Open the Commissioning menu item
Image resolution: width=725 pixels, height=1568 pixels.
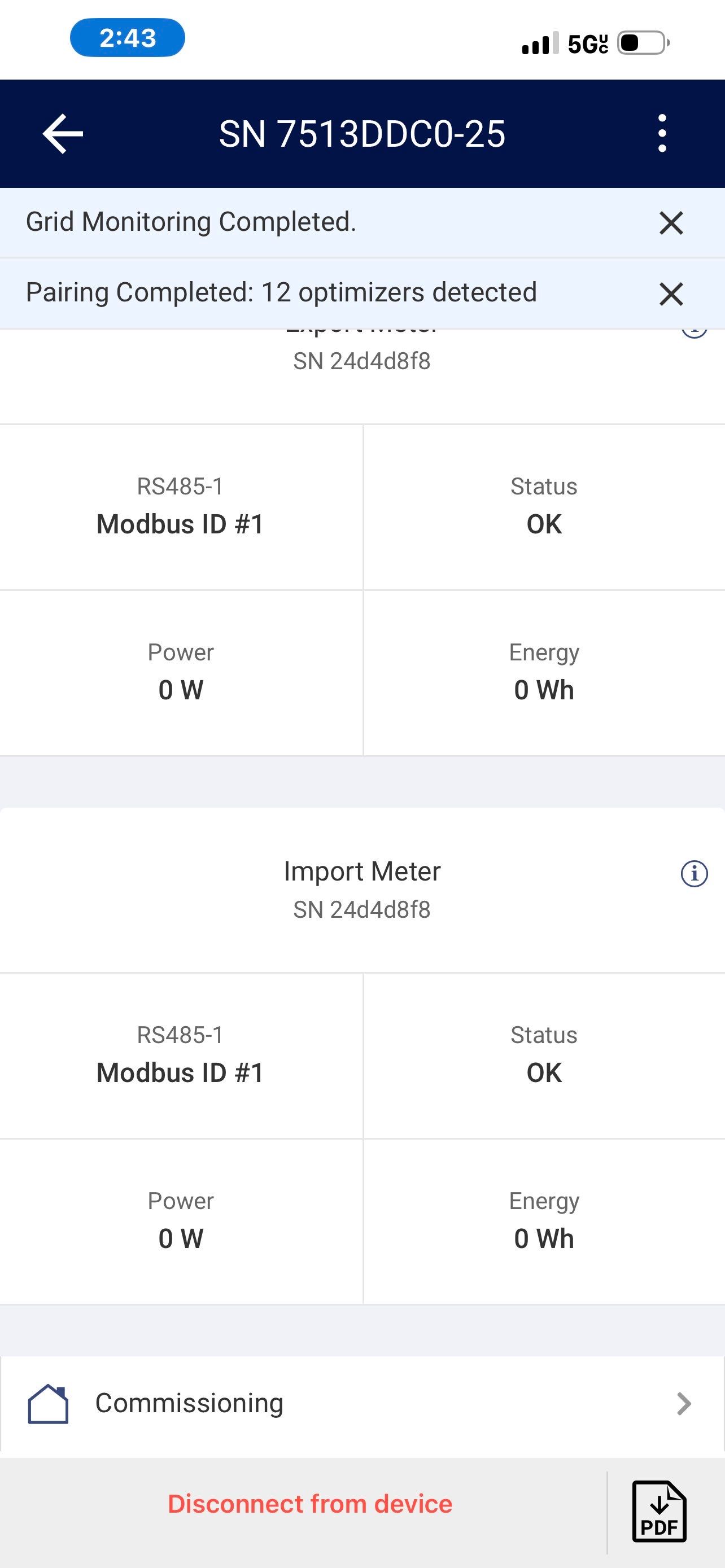pyautogui.click(x=189, y=1404)
